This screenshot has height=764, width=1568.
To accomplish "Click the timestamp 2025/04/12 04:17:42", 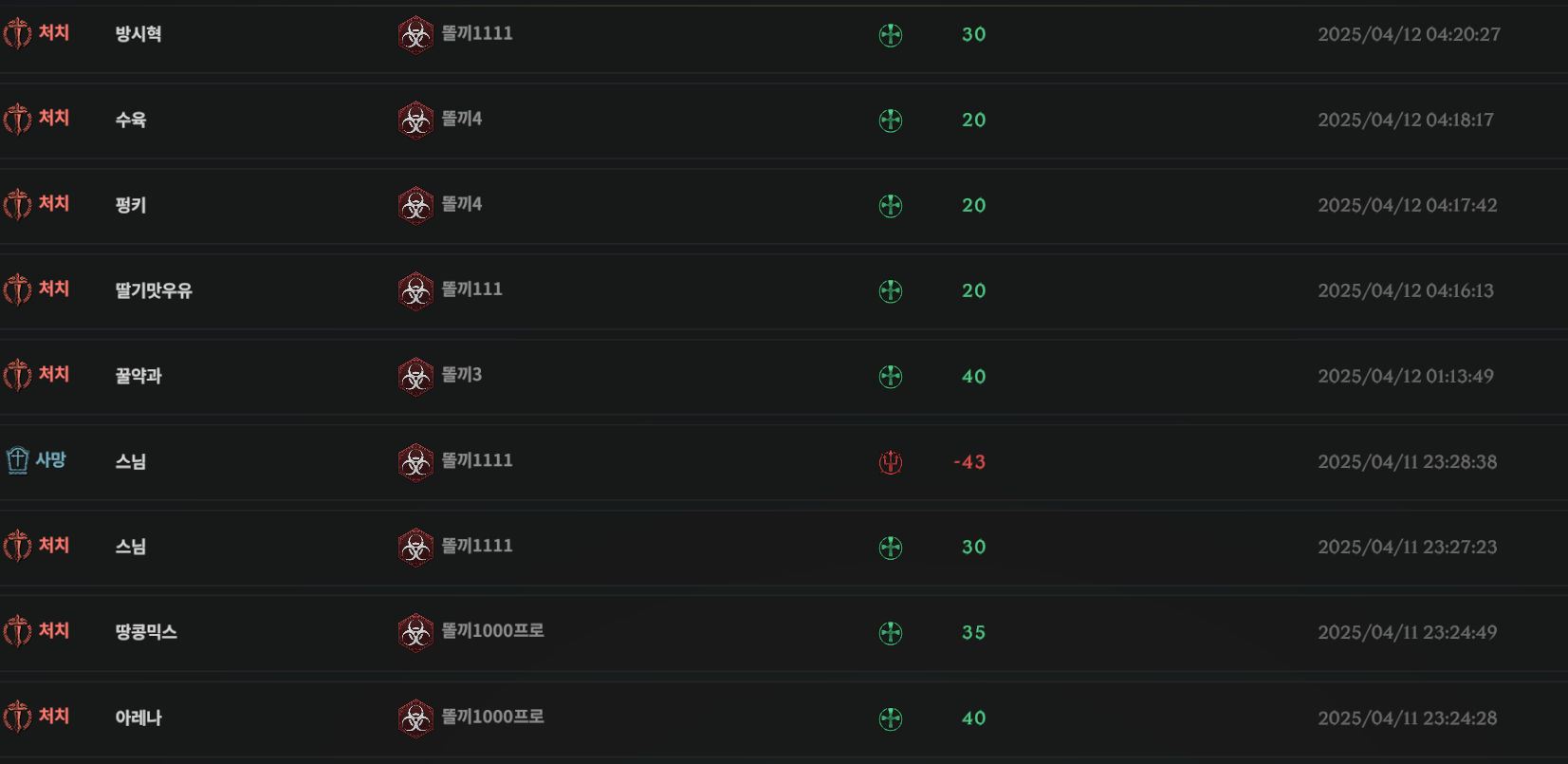I will coord(1408,205).
